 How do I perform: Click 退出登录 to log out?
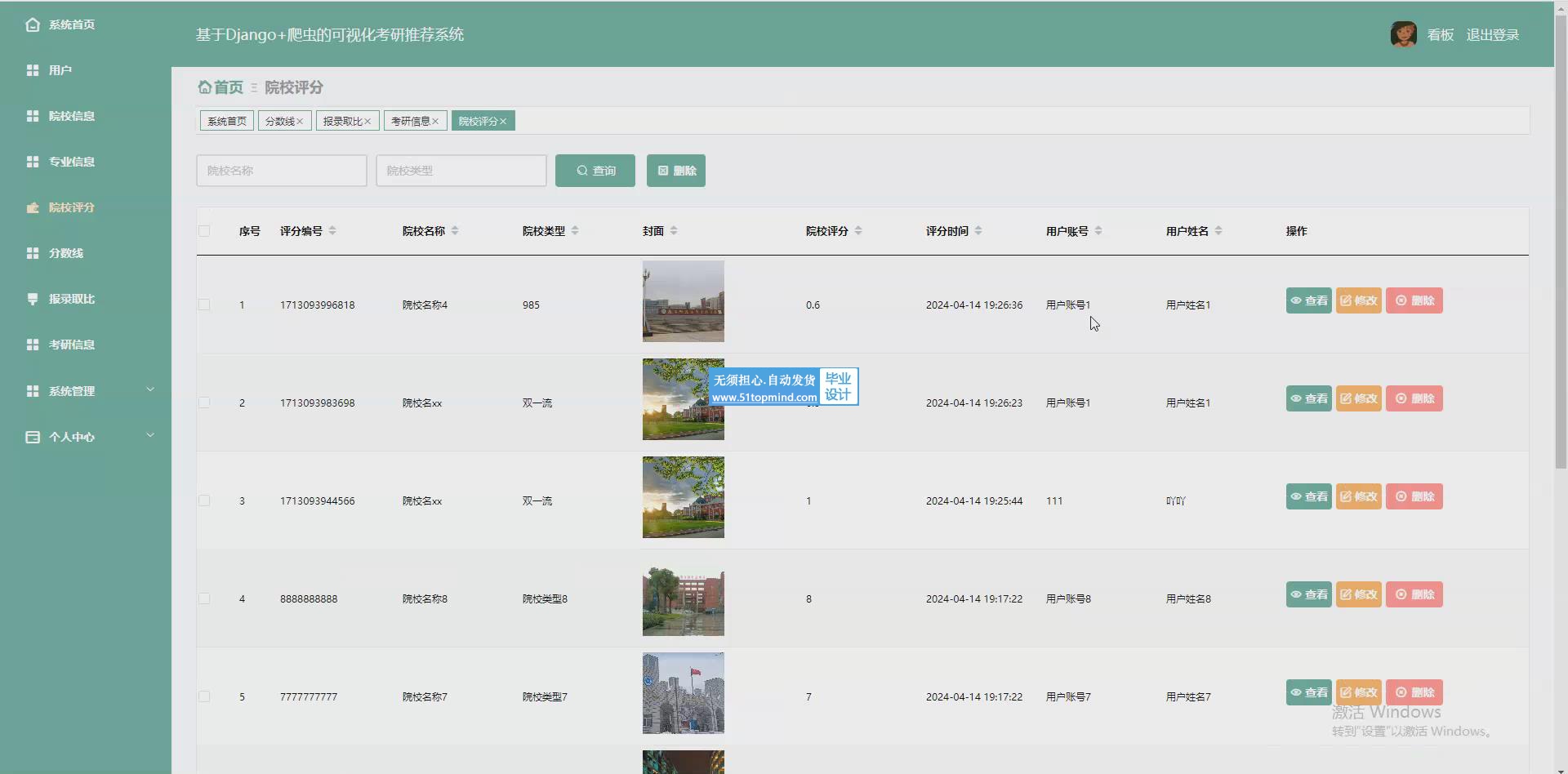coord(1493,35)
